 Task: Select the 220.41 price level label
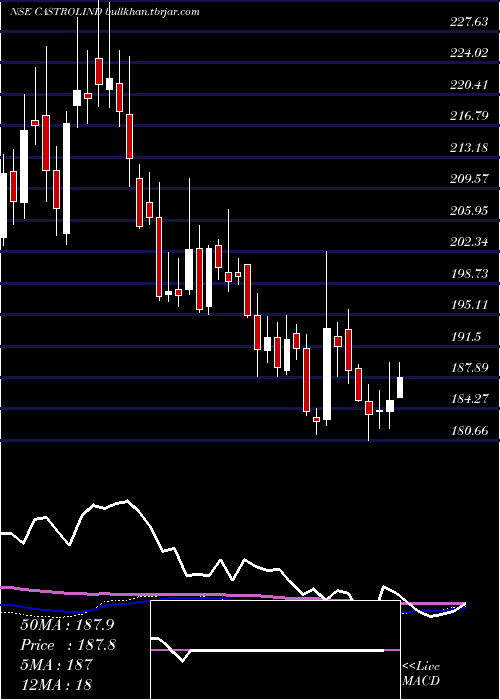coord(469,85)
